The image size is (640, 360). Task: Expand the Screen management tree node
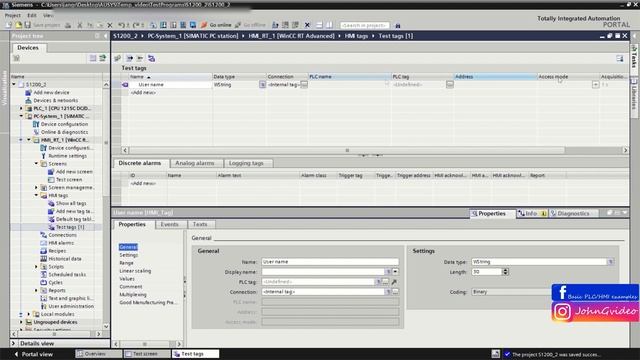(36, 188)
